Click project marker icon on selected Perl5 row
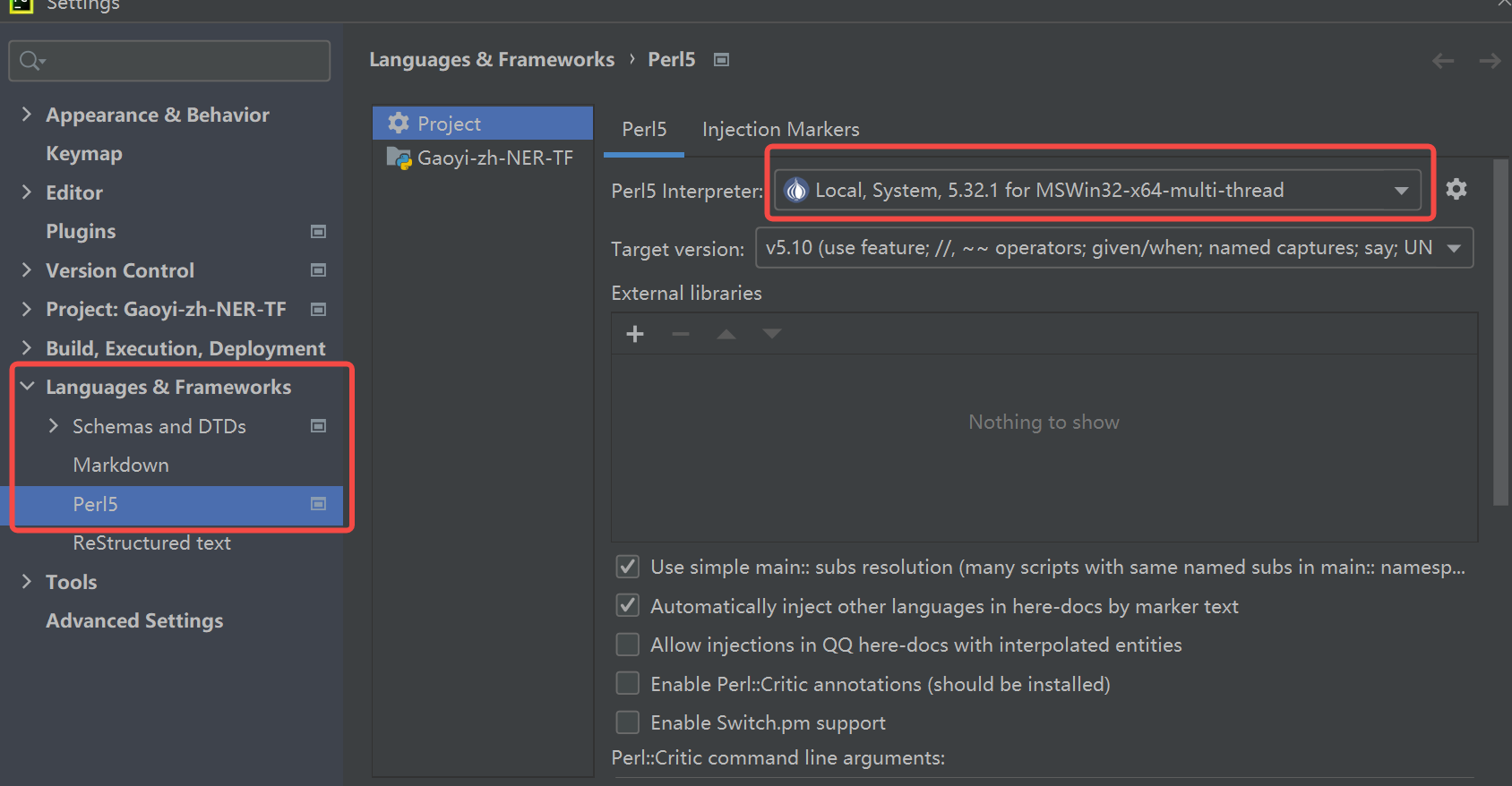Image resolution: width=1512 pixels, height=786 pixels. click(318, 504)
